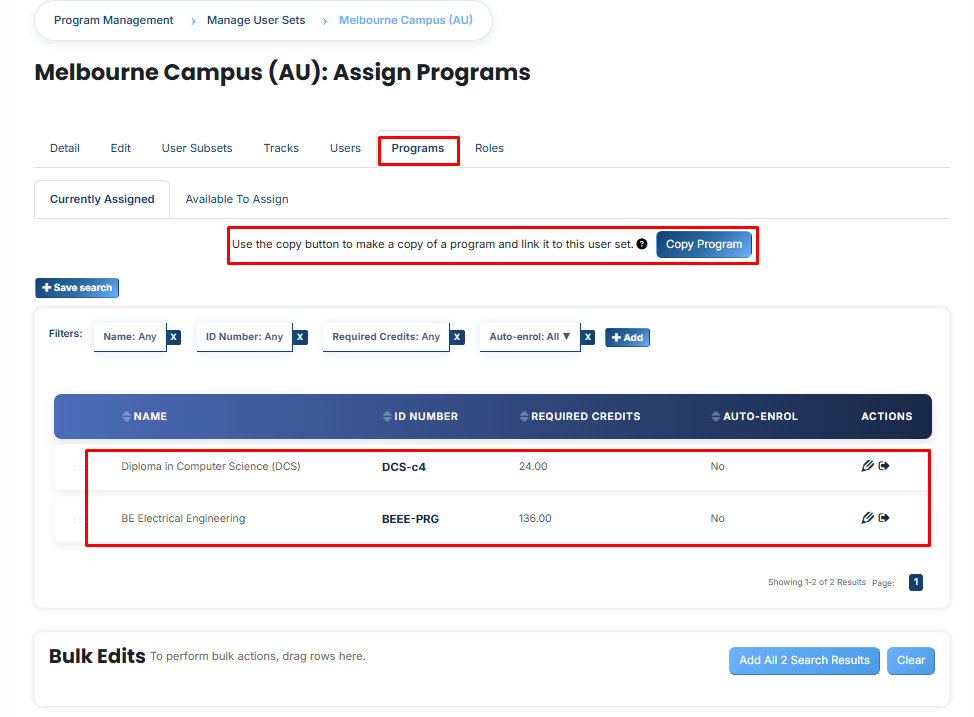This screenshot has height=717, width=974.
Task: Open the Roles tab
Action: click(489, 148)
